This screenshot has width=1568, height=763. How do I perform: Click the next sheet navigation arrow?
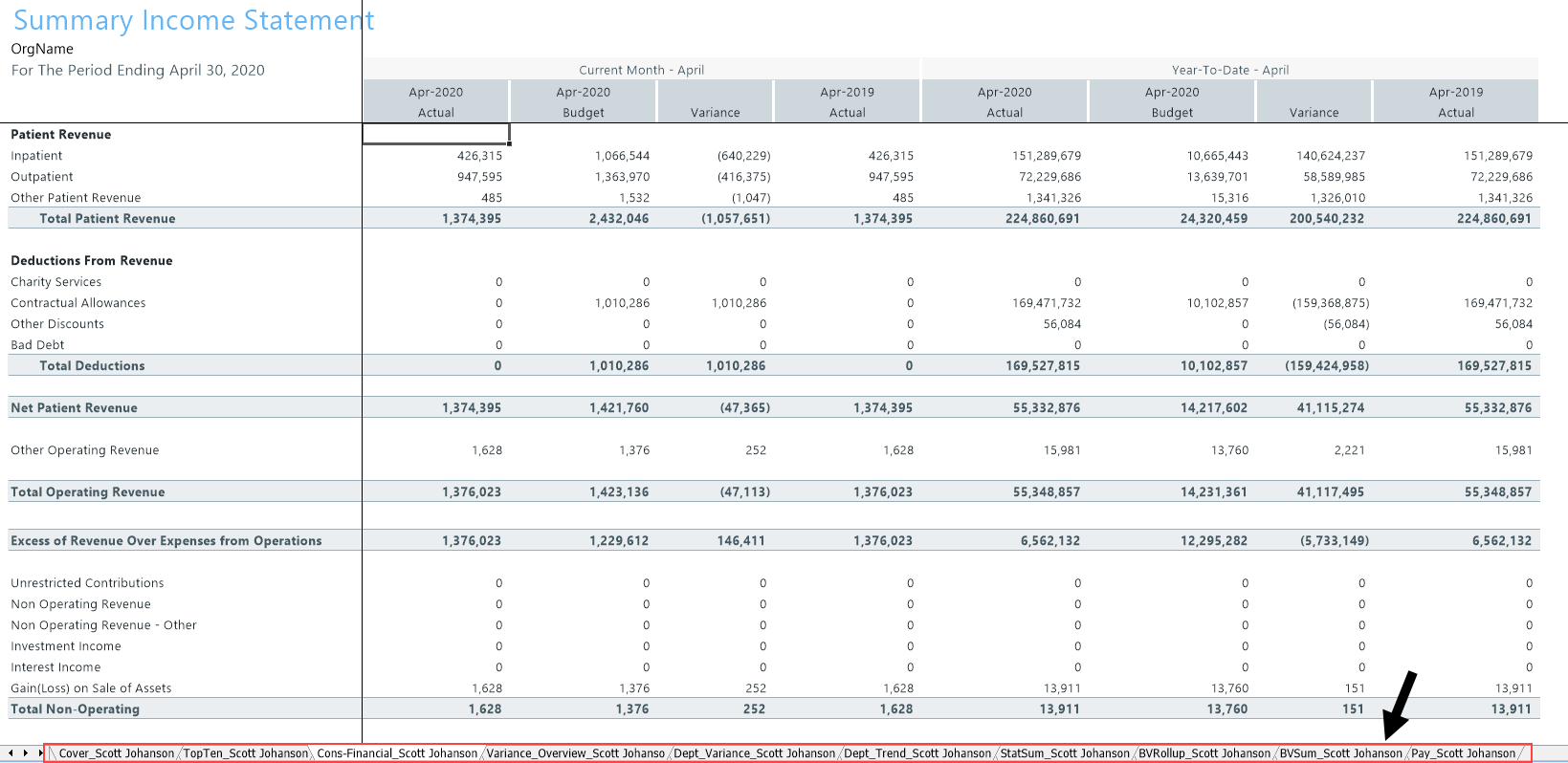[26, 753]
